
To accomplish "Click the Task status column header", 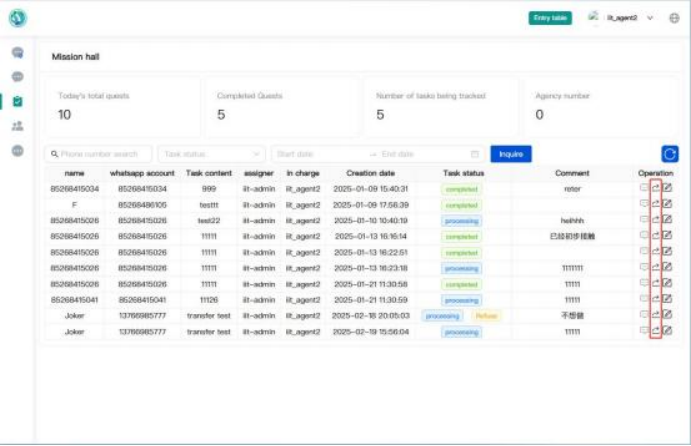I will [463, 173].
